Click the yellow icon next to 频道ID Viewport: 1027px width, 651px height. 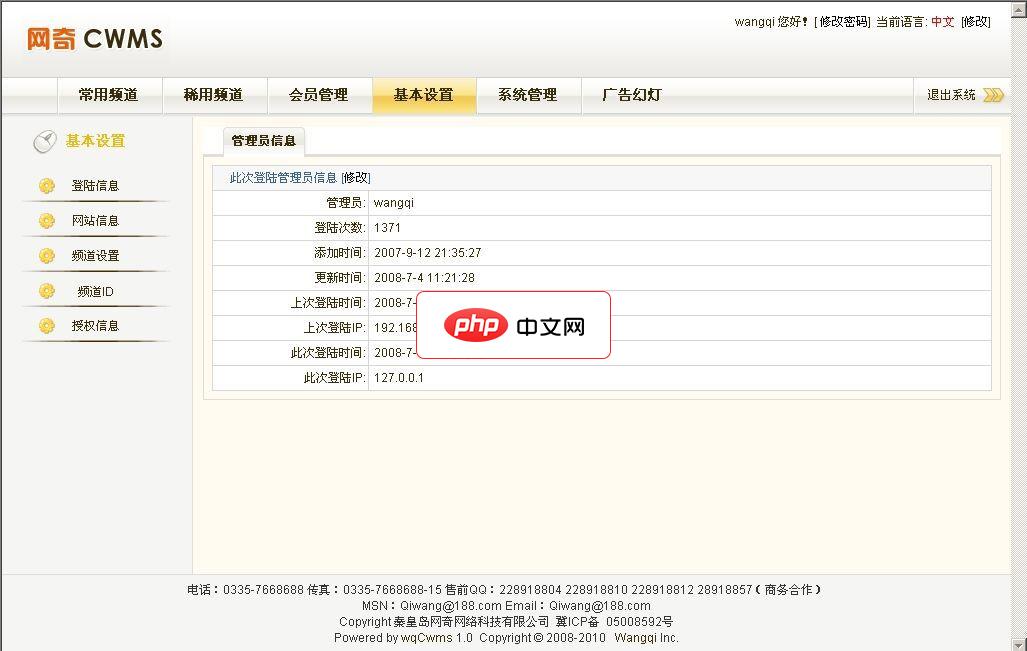coord(48,290)
